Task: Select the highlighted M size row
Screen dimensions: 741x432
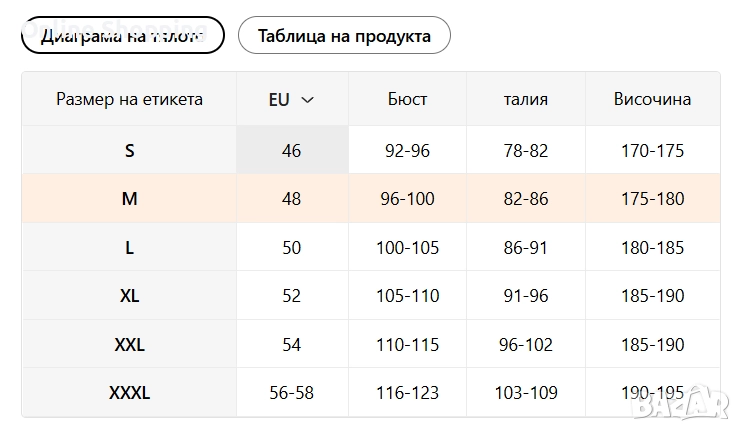Action: (x=129, y=199)
